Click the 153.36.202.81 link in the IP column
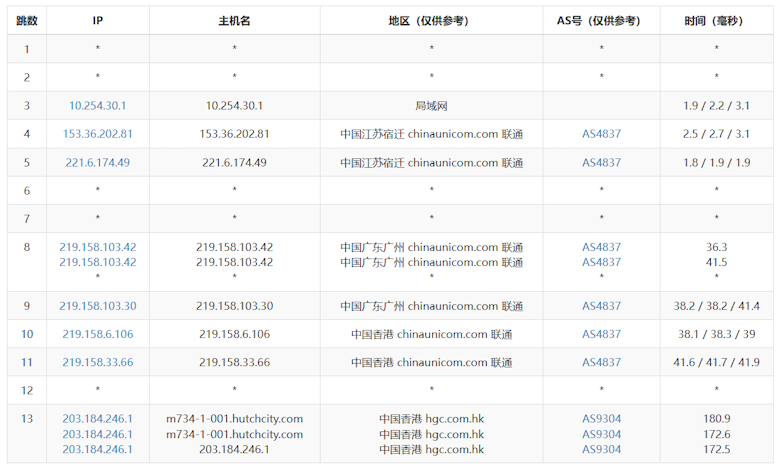780x472 pixels. click(97, 134)
